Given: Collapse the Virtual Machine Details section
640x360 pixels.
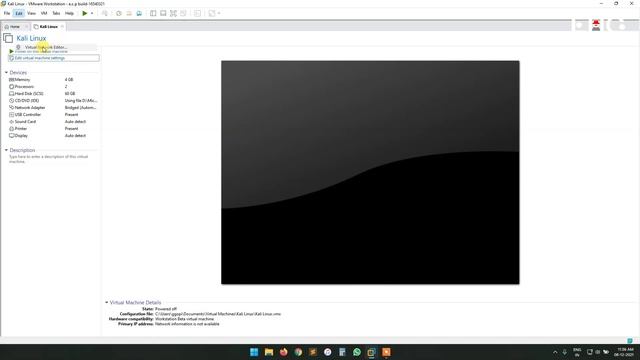Looking at the screenshot, I should (107, 302).
